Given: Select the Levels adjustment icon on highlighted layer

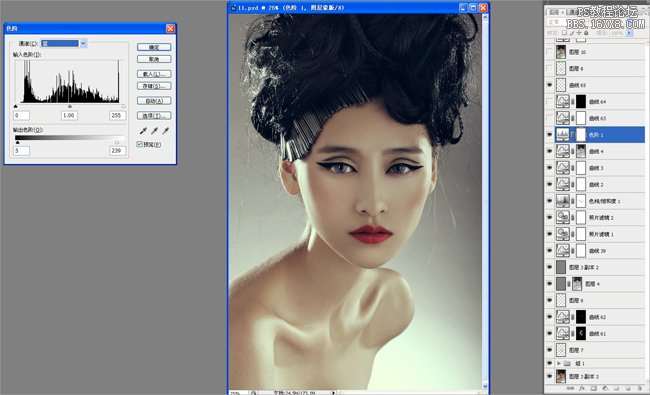Looking at the screenshot, I should click(x=563, y=135).
